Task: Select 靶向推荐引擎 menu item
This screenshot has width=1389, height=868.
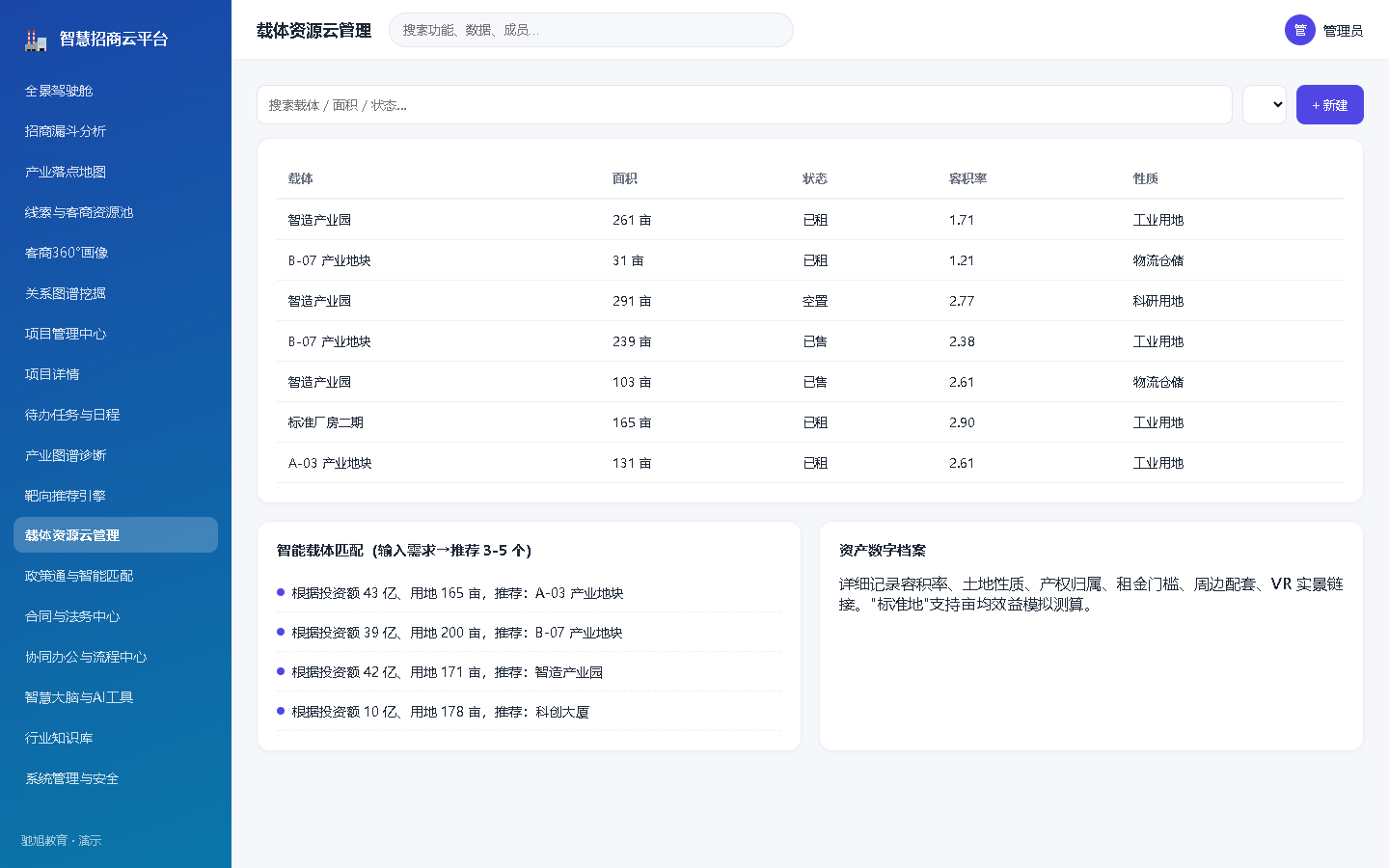Action: (116, 496)
